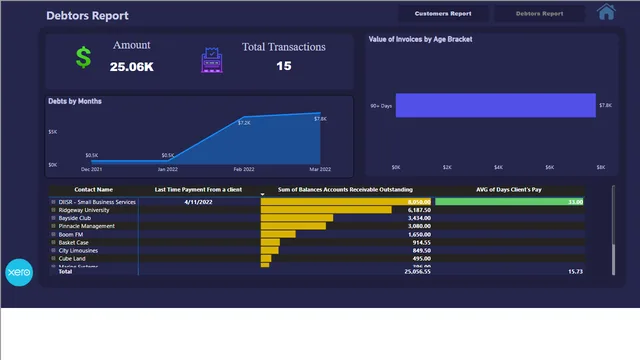640x360 pixels.
Task: Click the green 33.00 average days bar
Action: click(509, 202)
